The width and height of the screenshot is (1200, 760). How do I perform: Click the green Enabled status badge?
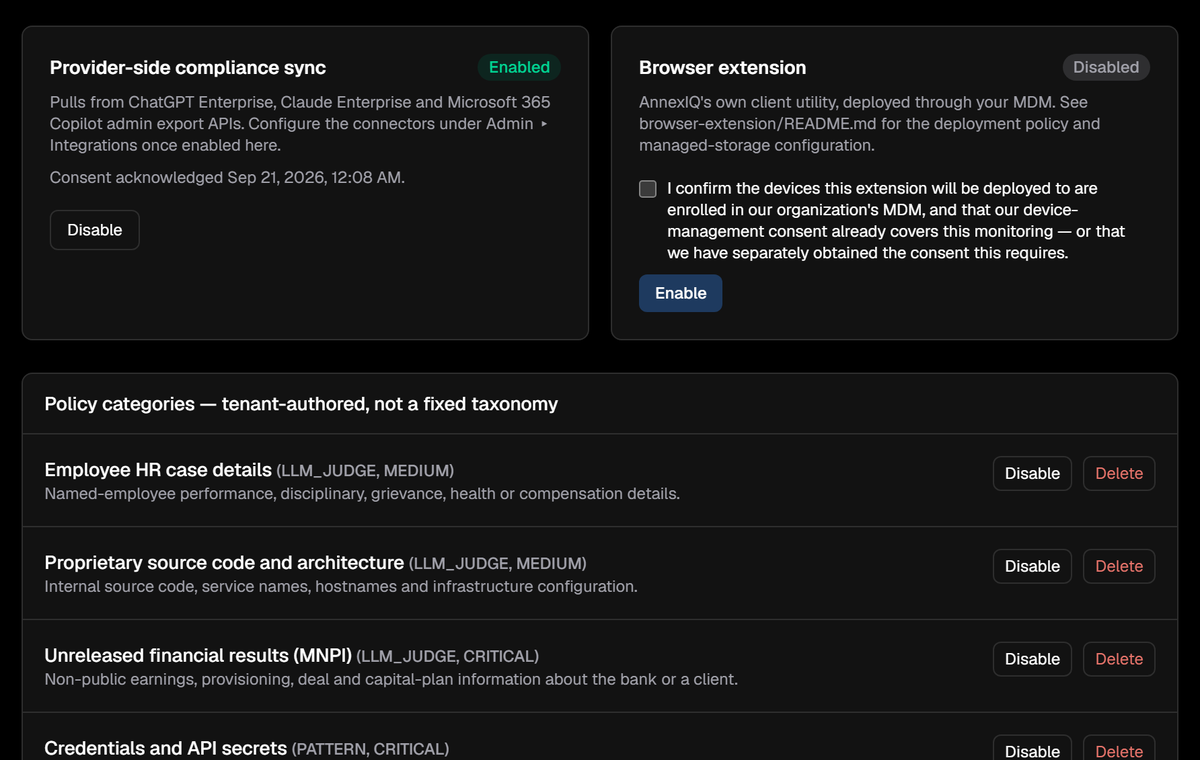point(519,67)
